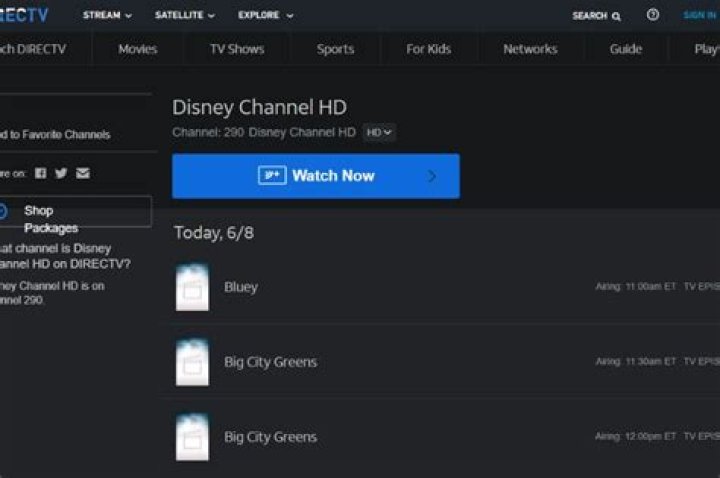Expand the HD channel quality dropdown
Viewport: 720px width, 478px height.
pyautogui.click(x=379, y=132)
